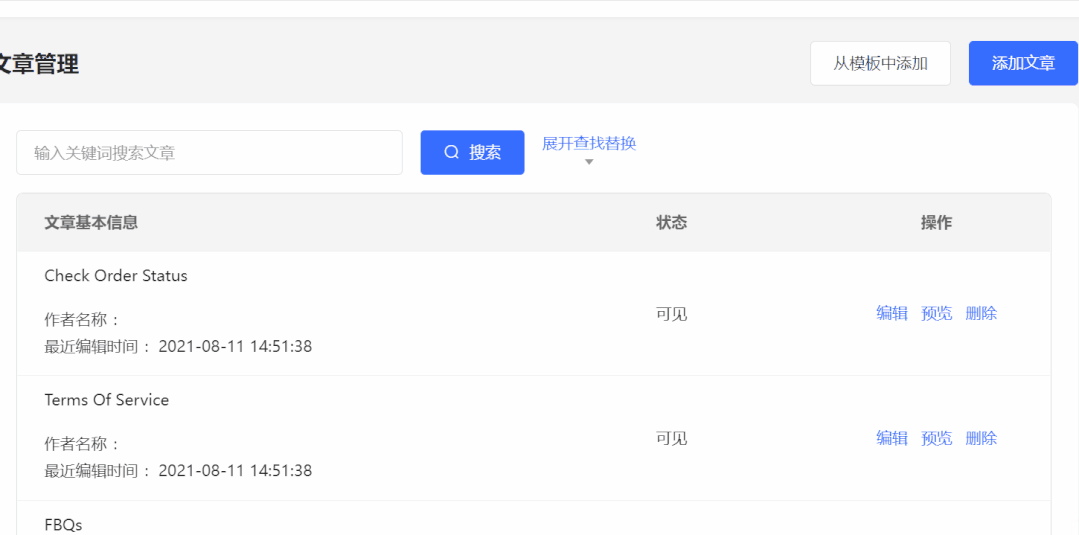This screenshot has height=535, width=1079.
Task: Open 展开查找替换 find and replace link
Action: point(589,143)
